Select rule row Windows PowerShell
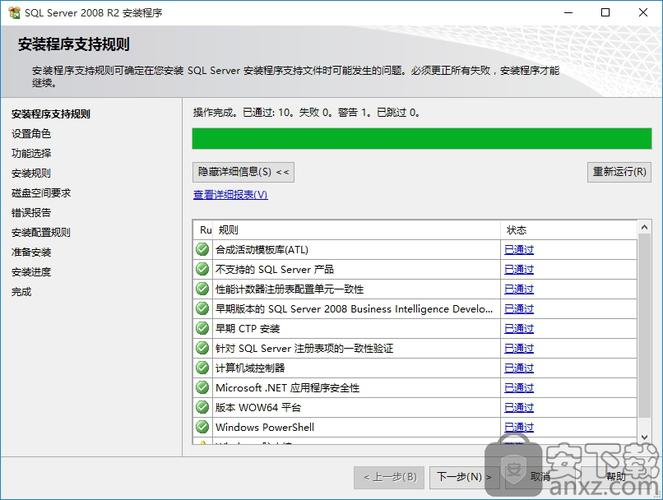This screenshot has height=500, width=663. [415, 427]
